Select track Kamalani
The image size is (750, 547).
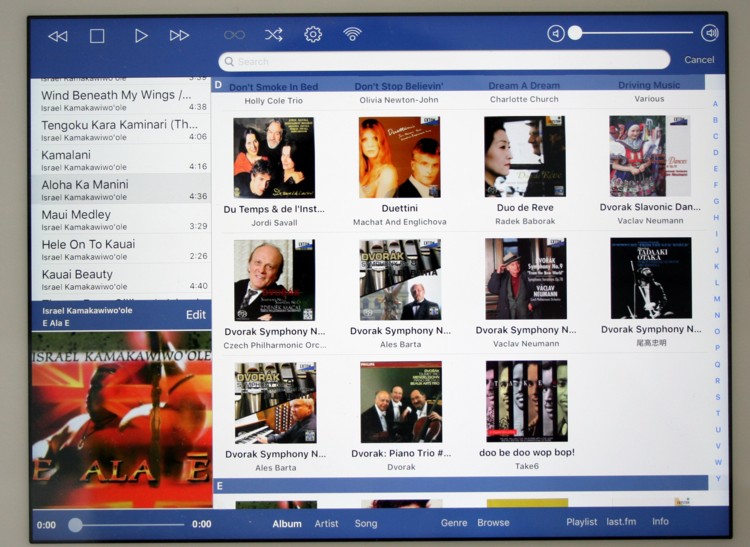pyautogui.click(x=121, y=159)
